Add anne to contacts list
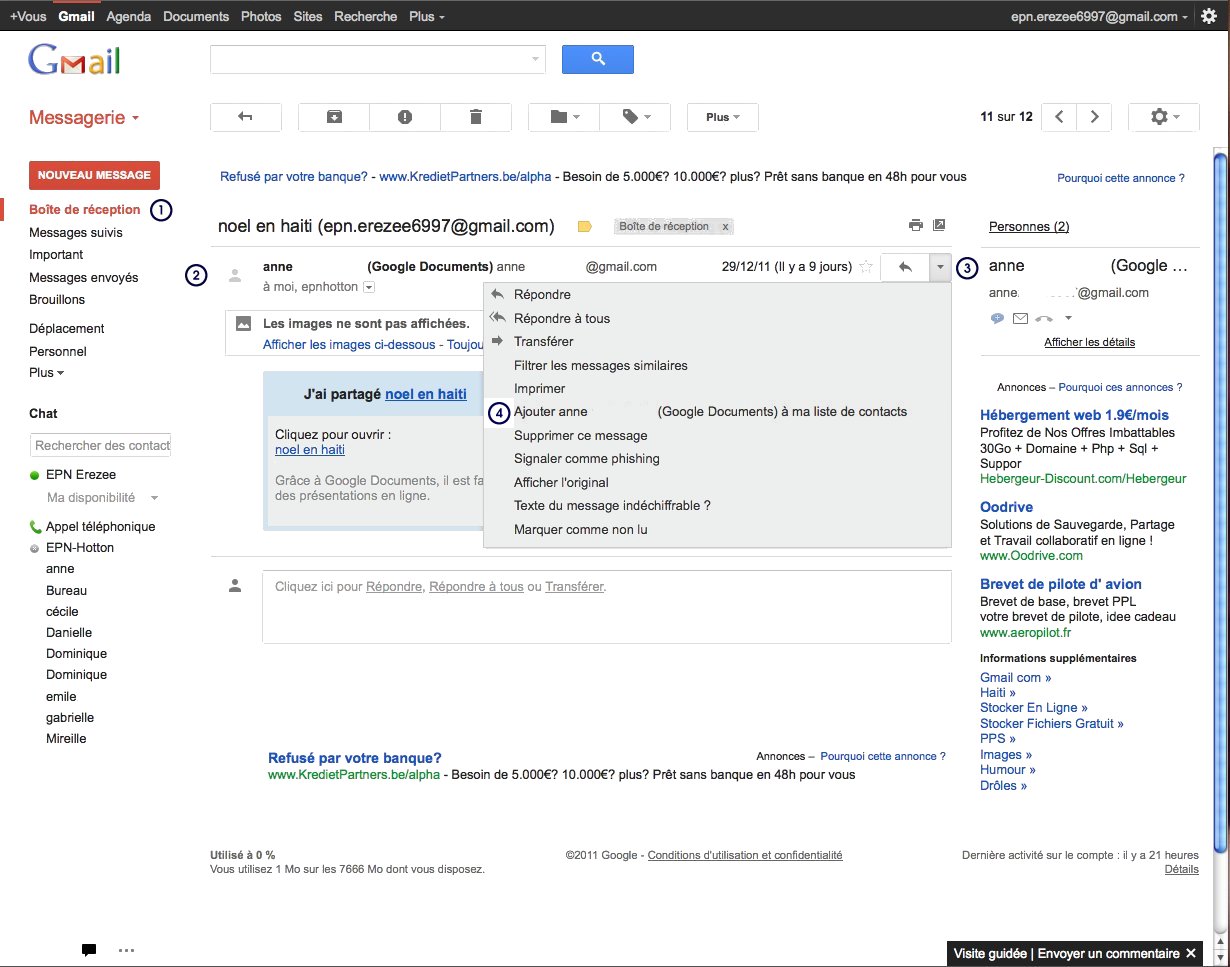The image size is (1230, 967). pos(717,411)
